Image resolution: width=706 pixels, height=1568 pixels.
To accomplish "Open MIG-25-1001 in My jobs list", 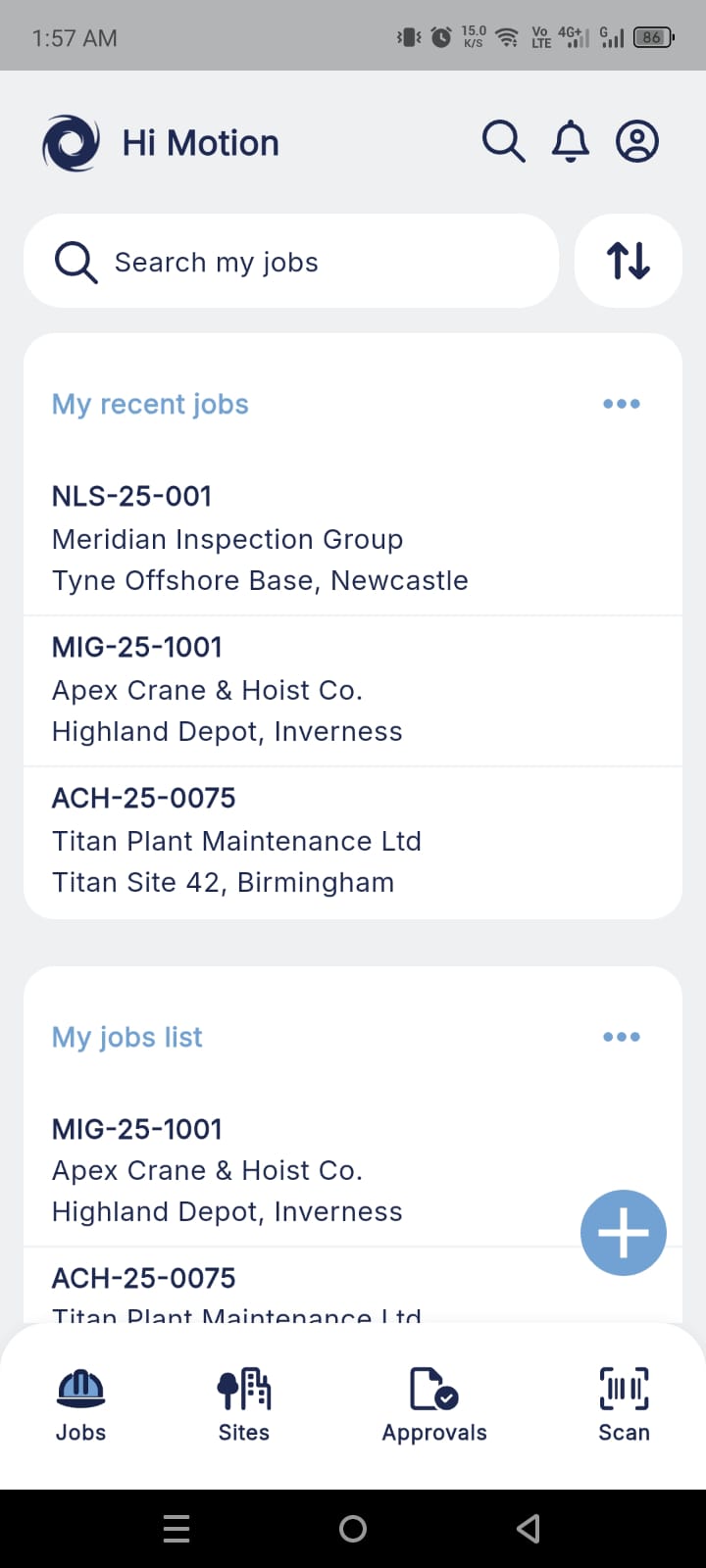I will pos(227,1170).
